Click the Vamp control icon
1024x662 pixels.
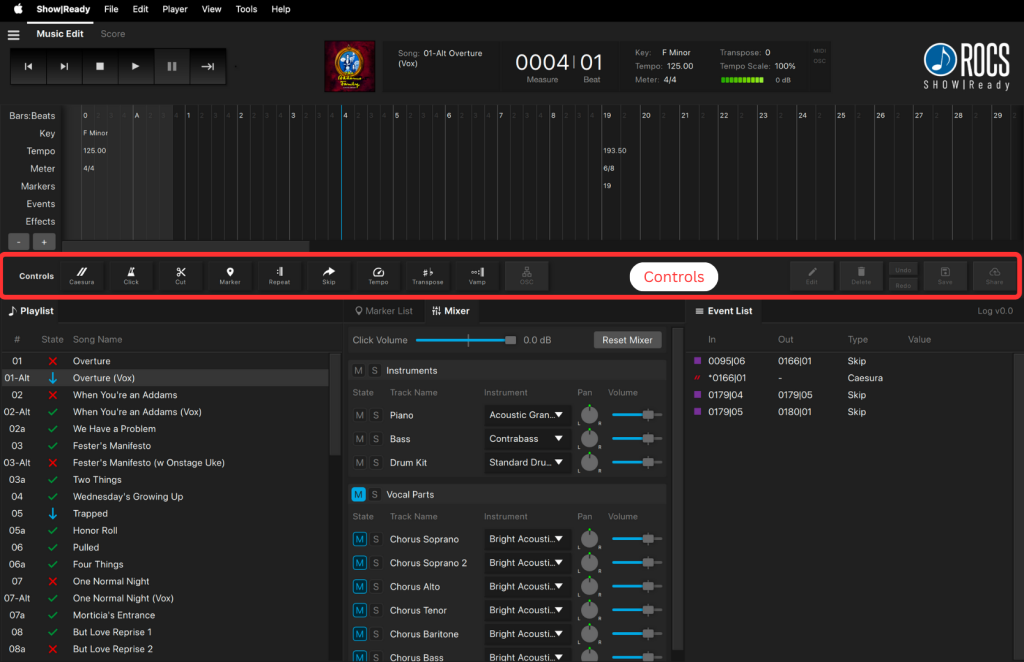pyautogui.click(x=477, y=275)
